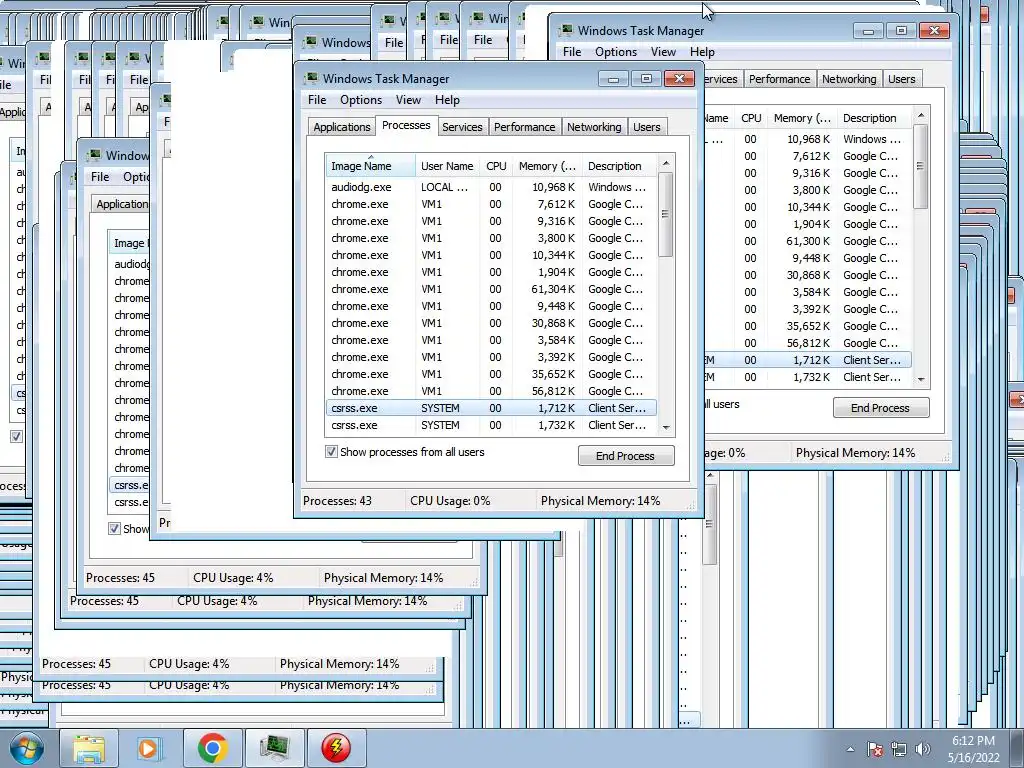This screenshot has width=1024, height=768.
Task: Open Options menu in front Task Manager
Action: pos(360,100)
